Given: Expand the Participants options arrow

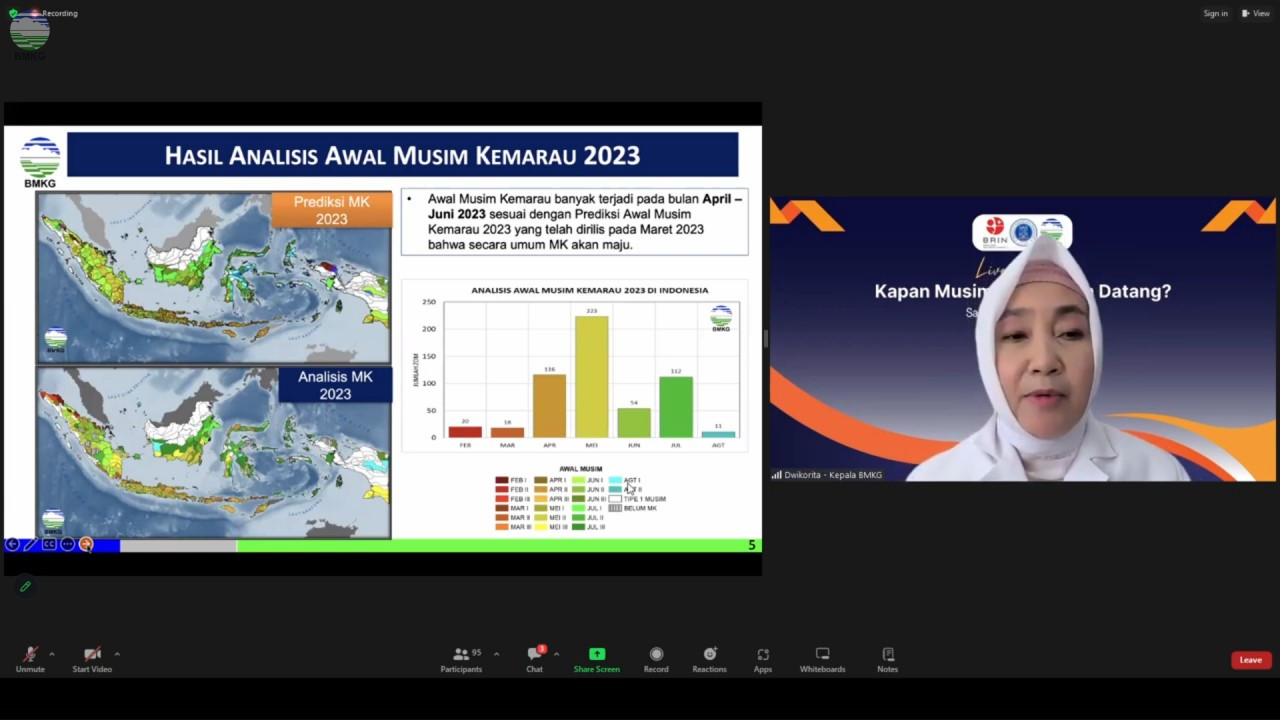Looking at the screenshot, I should [496, 654].
